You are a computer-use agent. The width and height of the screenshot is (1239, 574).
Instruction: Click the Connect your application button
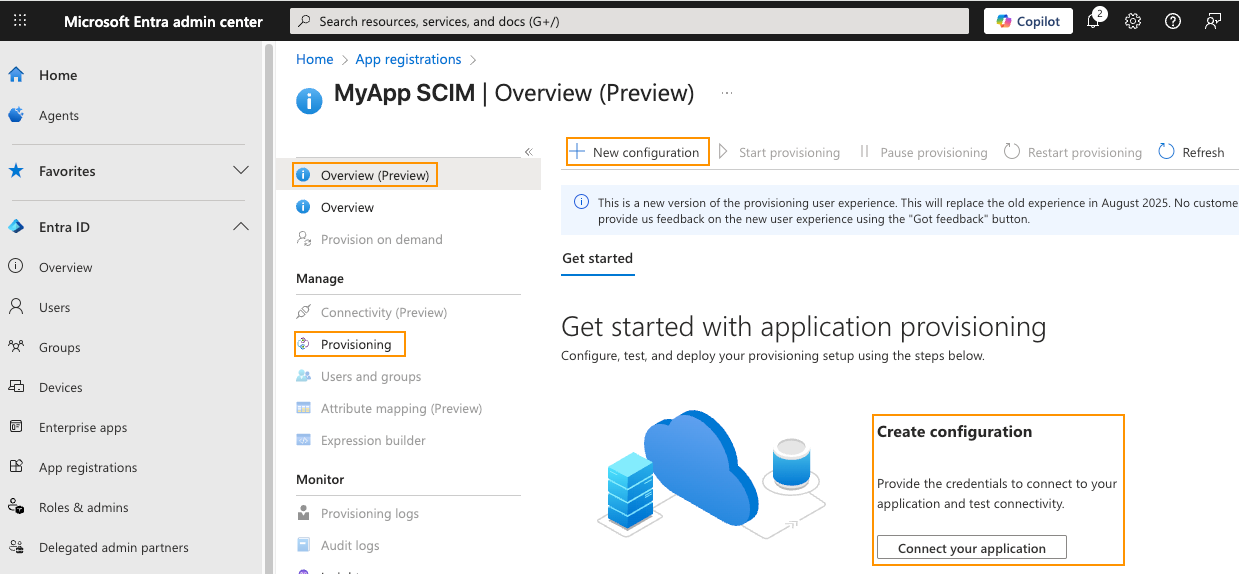click(972, 548)
